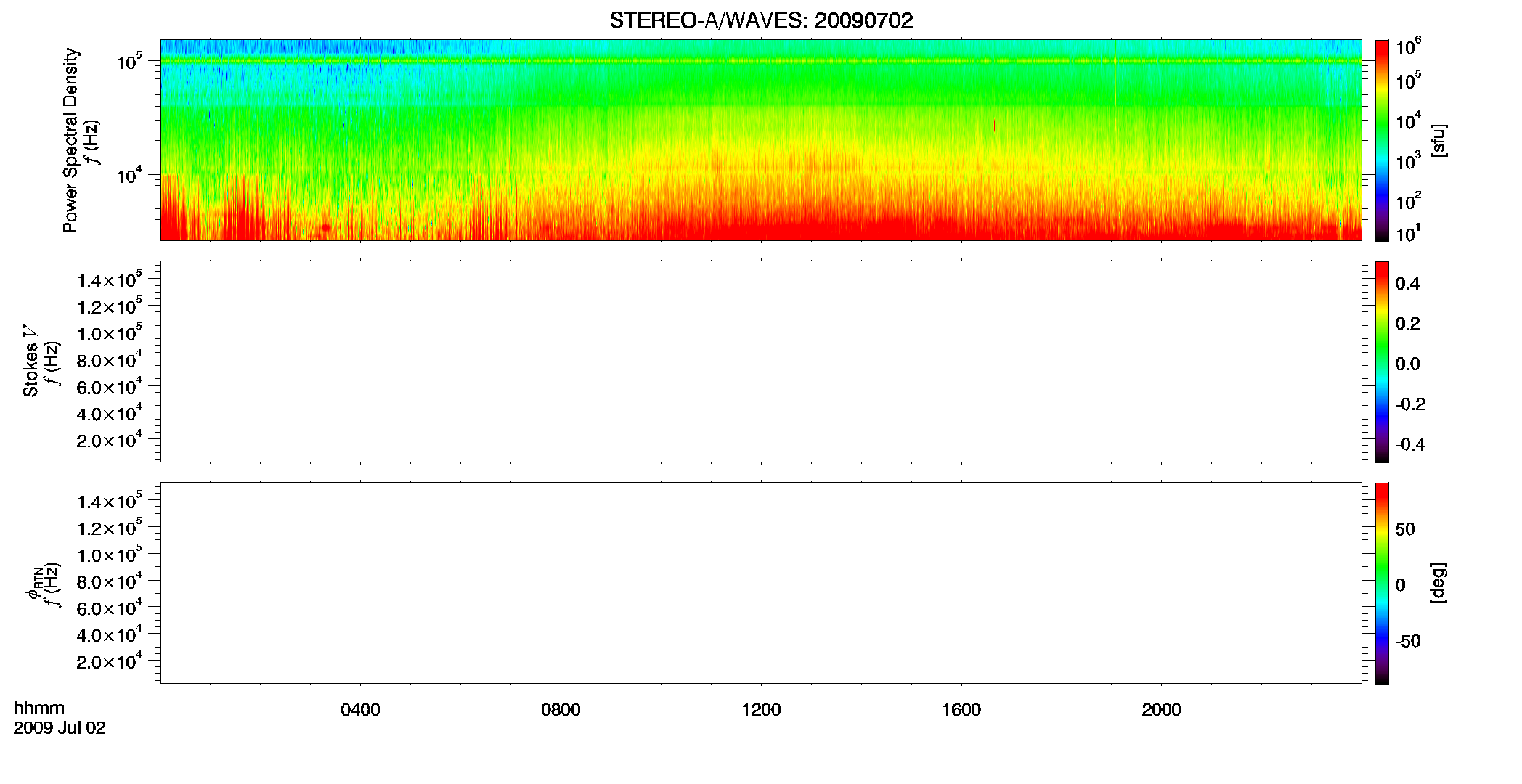
Task: Click the 2000 time tick label
Action: pyautogui.click(x=1161, y=710)
